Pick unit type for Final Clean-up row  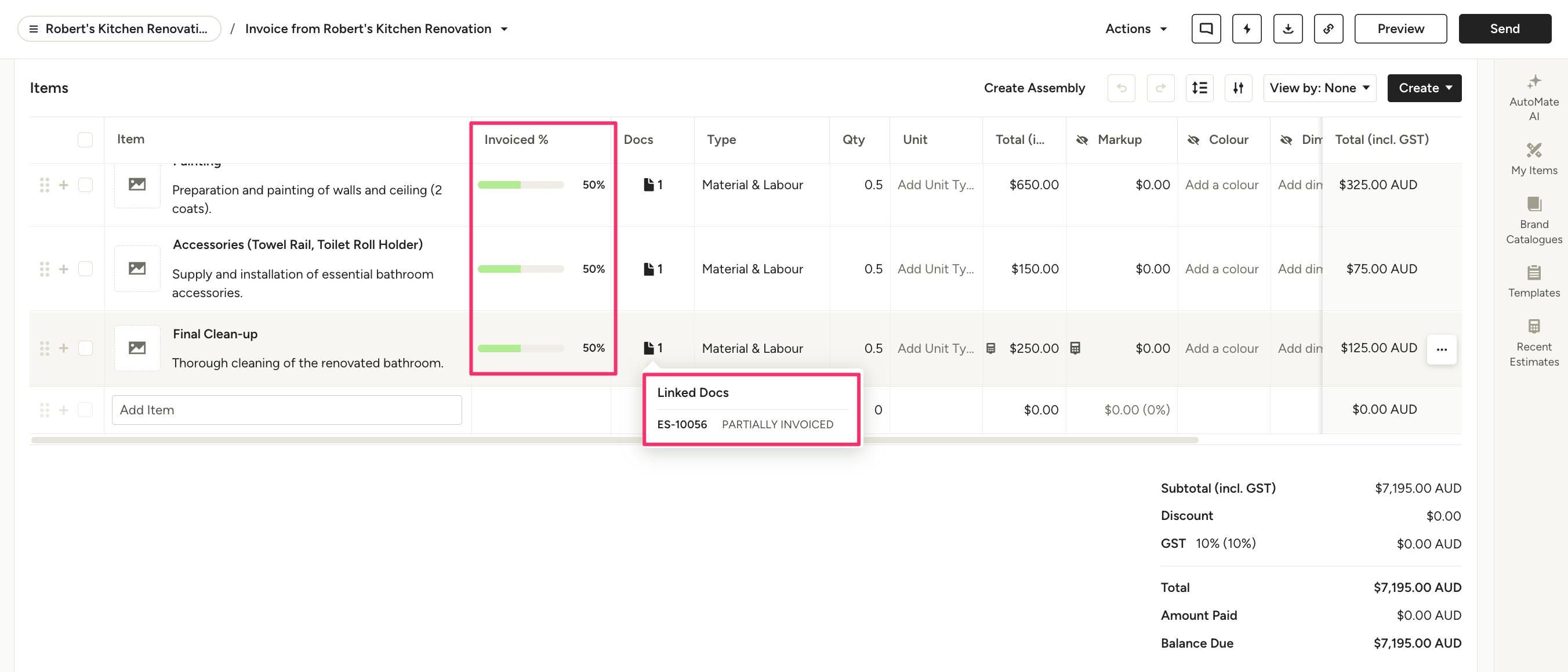click(x=935, y=349)
